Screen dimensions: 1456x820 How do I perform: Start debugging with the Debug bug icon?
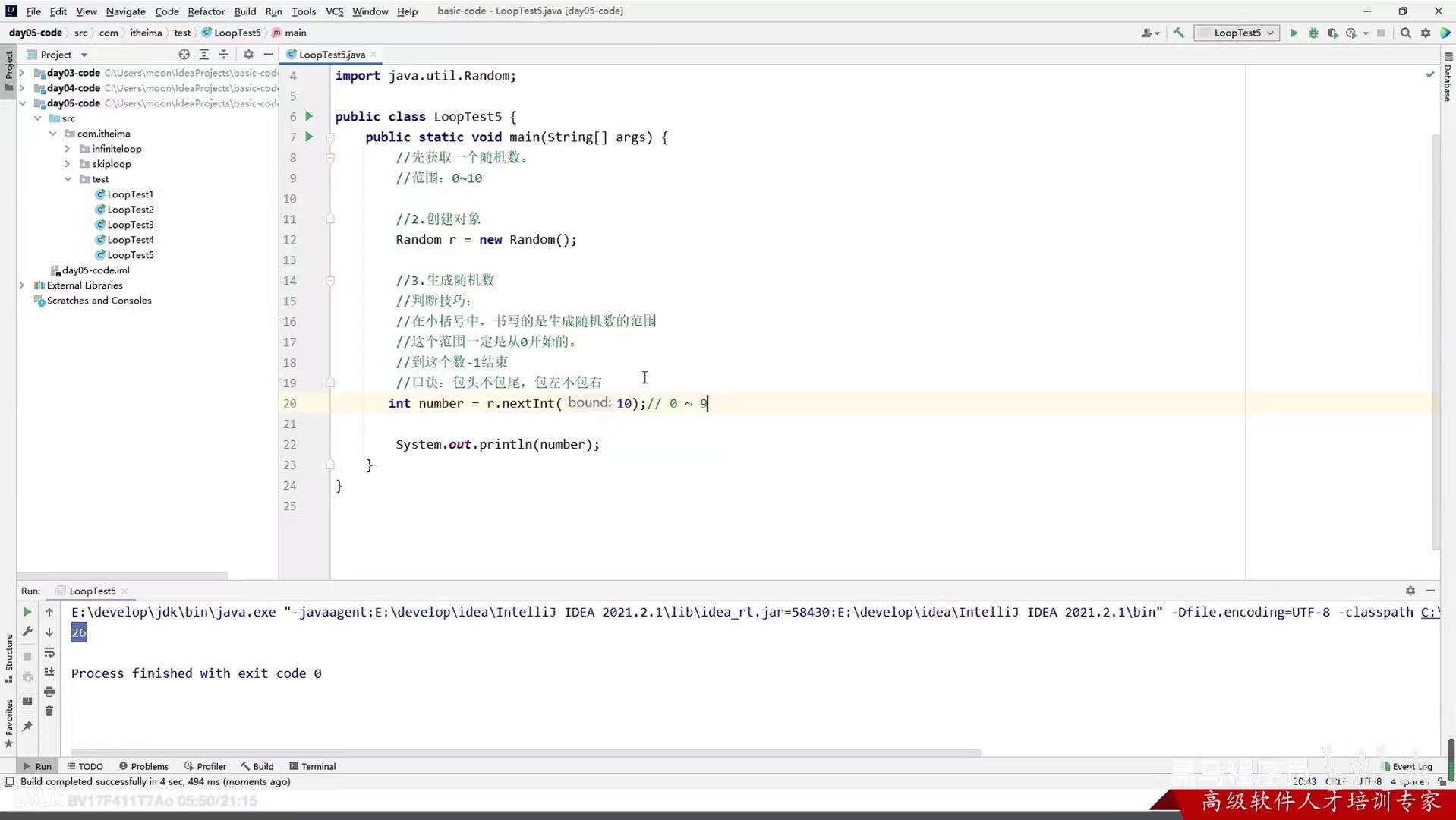[1314, 33]
